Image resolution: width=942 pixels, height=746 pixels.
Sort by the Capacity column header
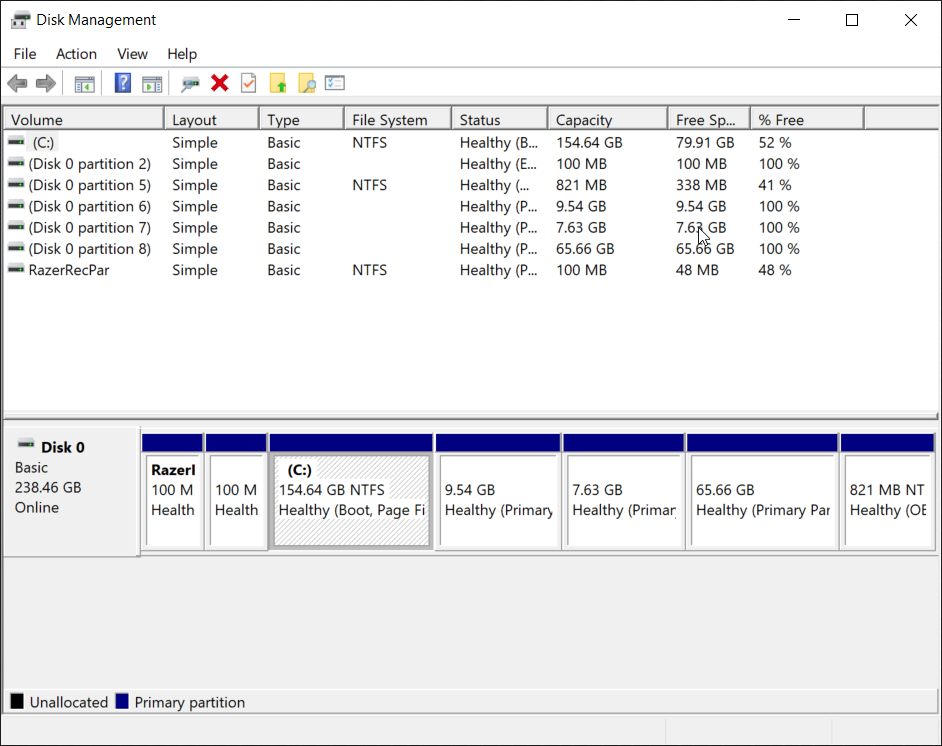(608, 120)
